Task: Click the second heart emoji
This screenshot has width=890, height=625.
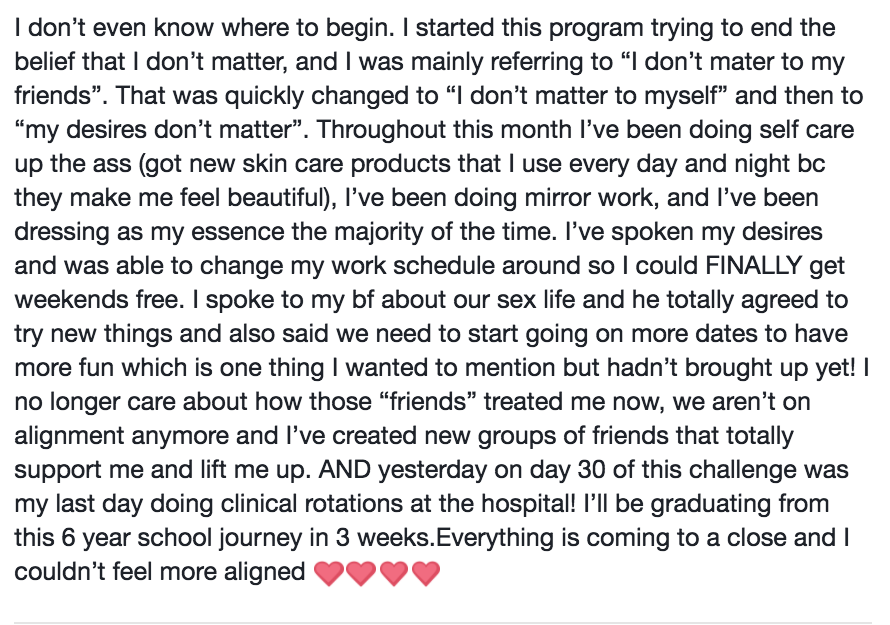Action: [x=361, y=574]
